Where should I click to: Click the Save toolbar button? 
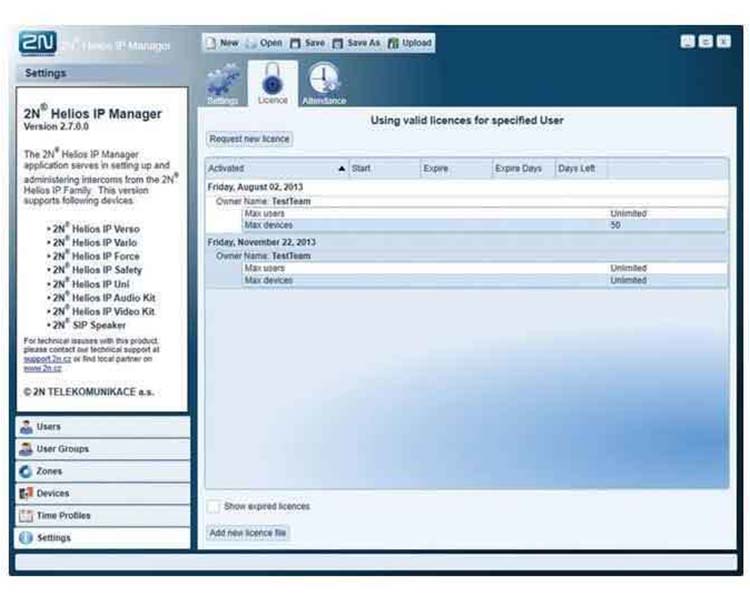(x=308, y=43)
